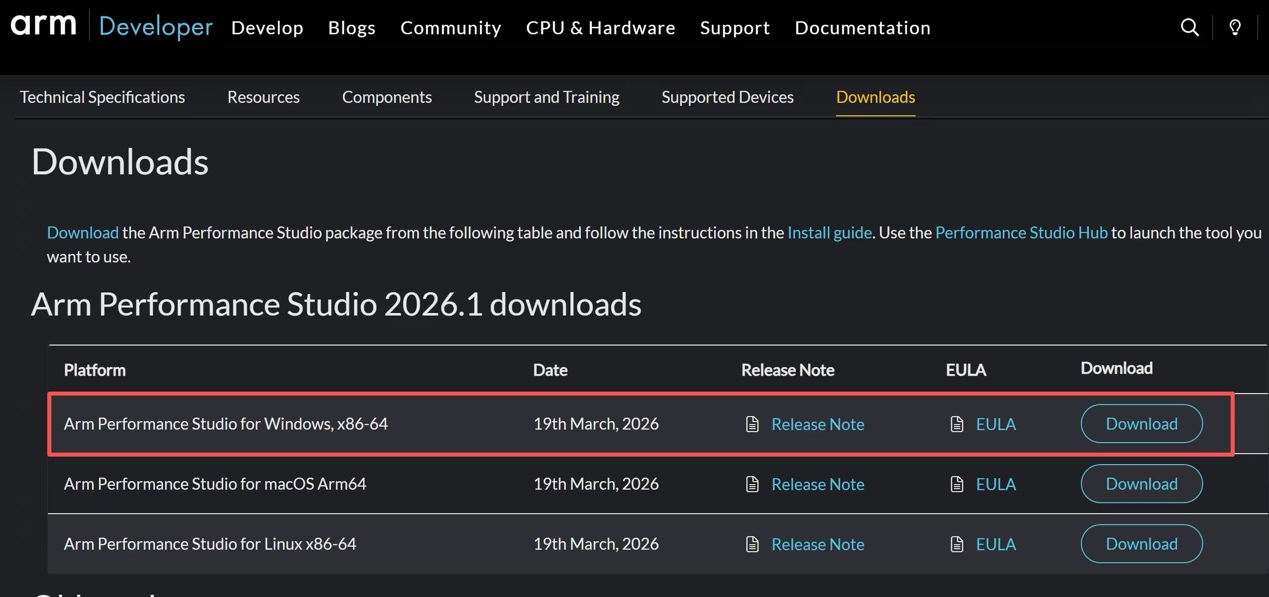
Task: Open EULA for Windows x86-64
Action: point(996,424)
